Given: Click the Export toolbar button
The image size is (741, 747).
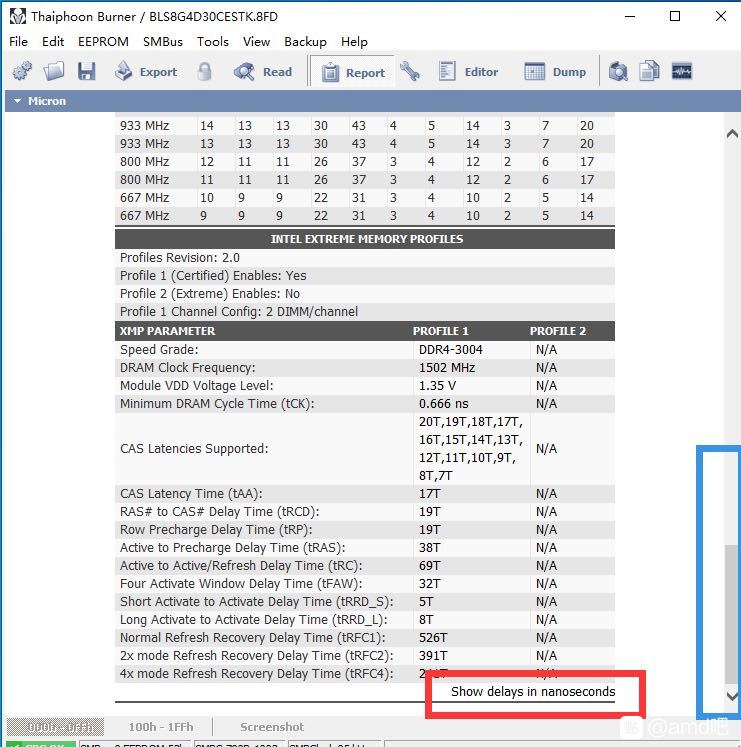Looking at the screenshot, I should pyautogui.click(x=146, y=72).
